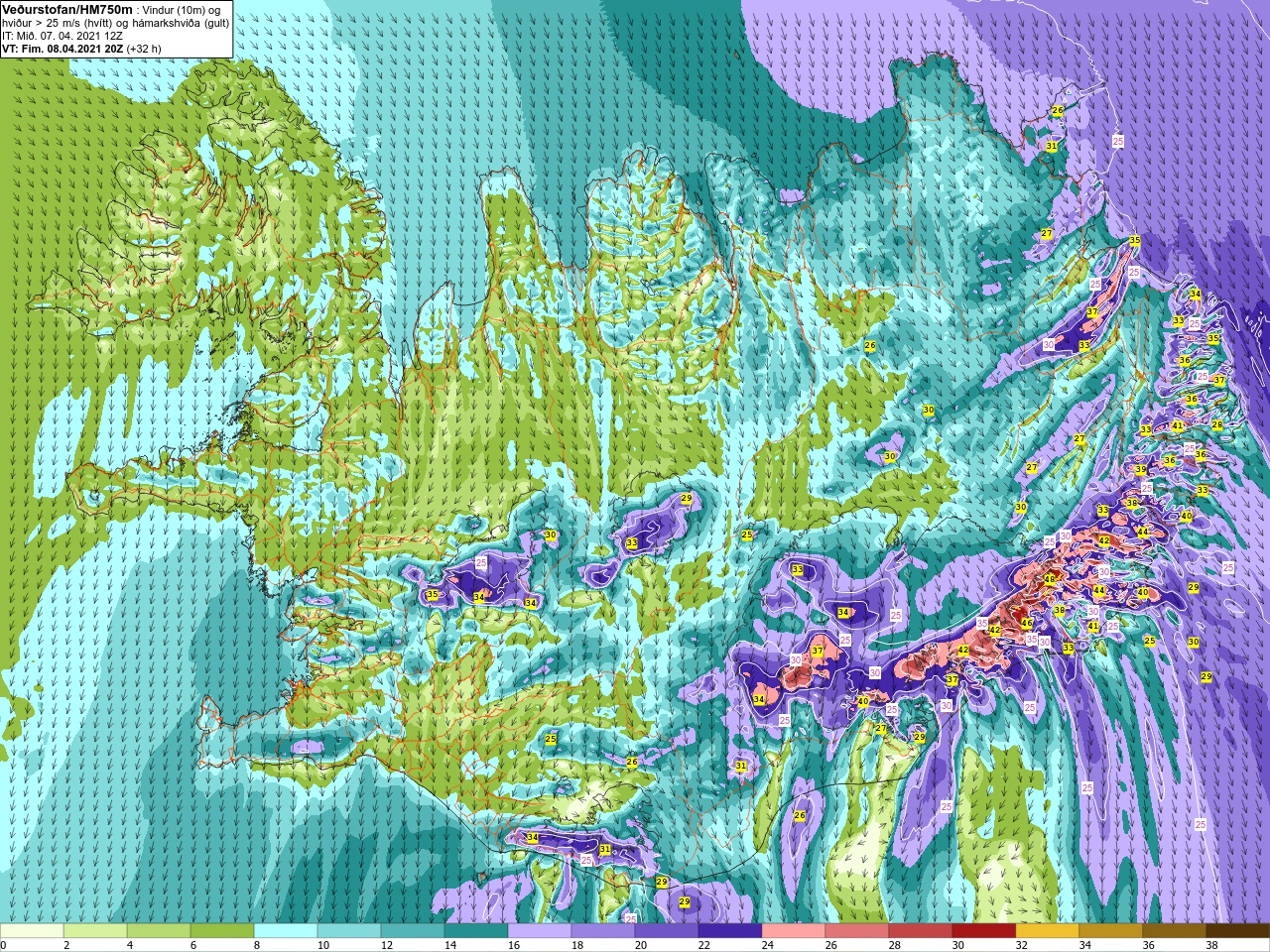Select the 'VT: Fim. 08.04.2021 20Z' line
This screenshot has width=1270, height=952.
tap(62, 47)
